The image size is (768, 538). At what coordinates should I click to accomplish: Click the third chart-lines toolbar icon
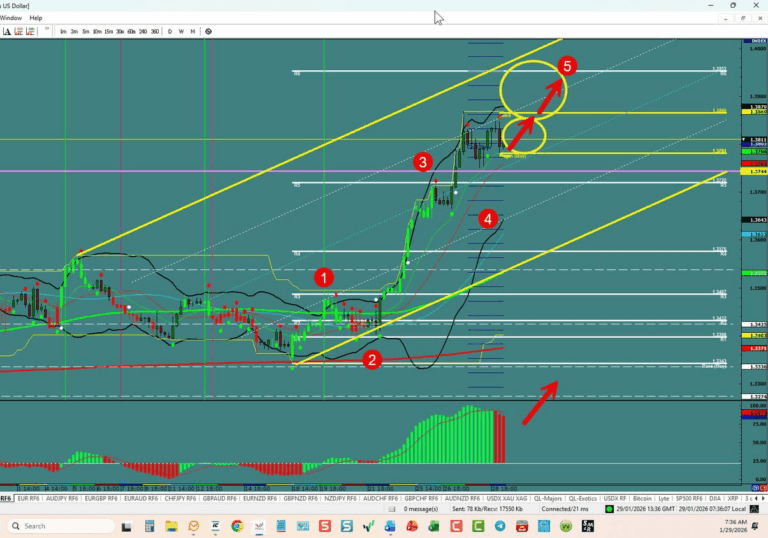30,31
